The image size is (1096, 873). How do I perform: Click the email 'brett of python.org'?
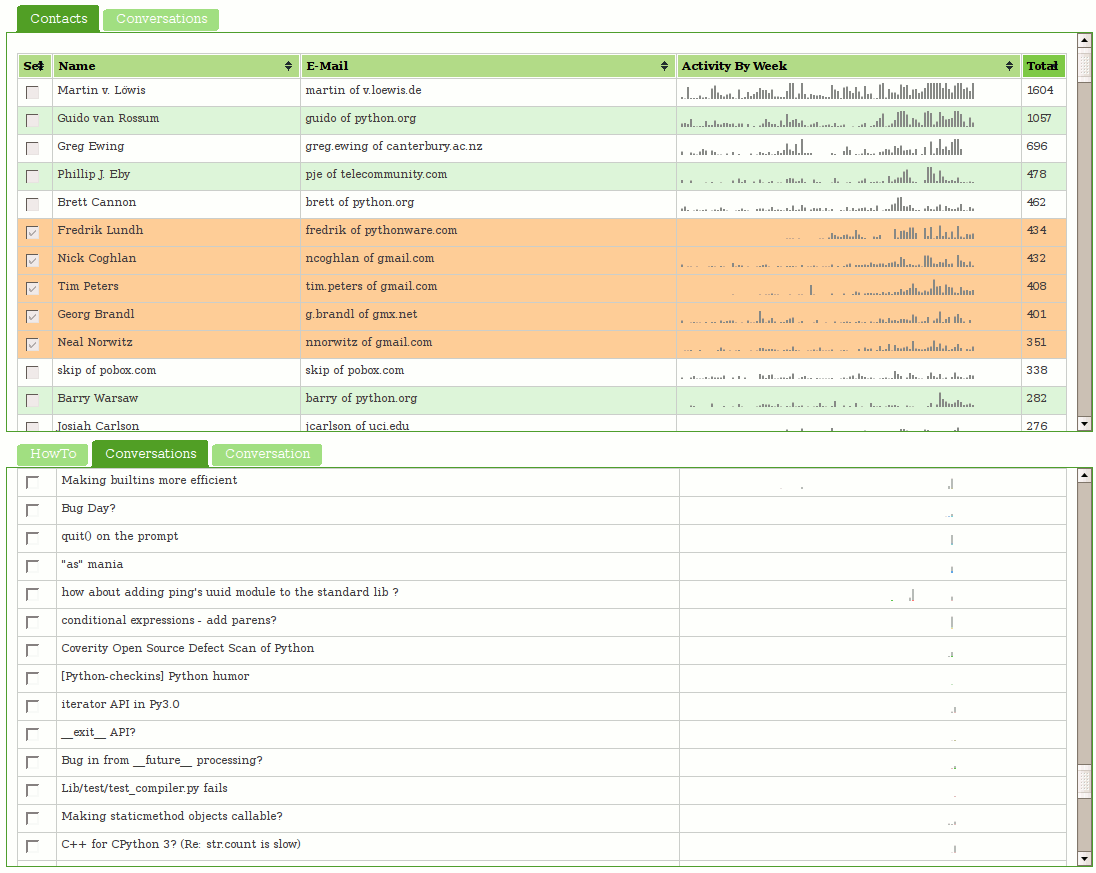[x=360, y=202]
